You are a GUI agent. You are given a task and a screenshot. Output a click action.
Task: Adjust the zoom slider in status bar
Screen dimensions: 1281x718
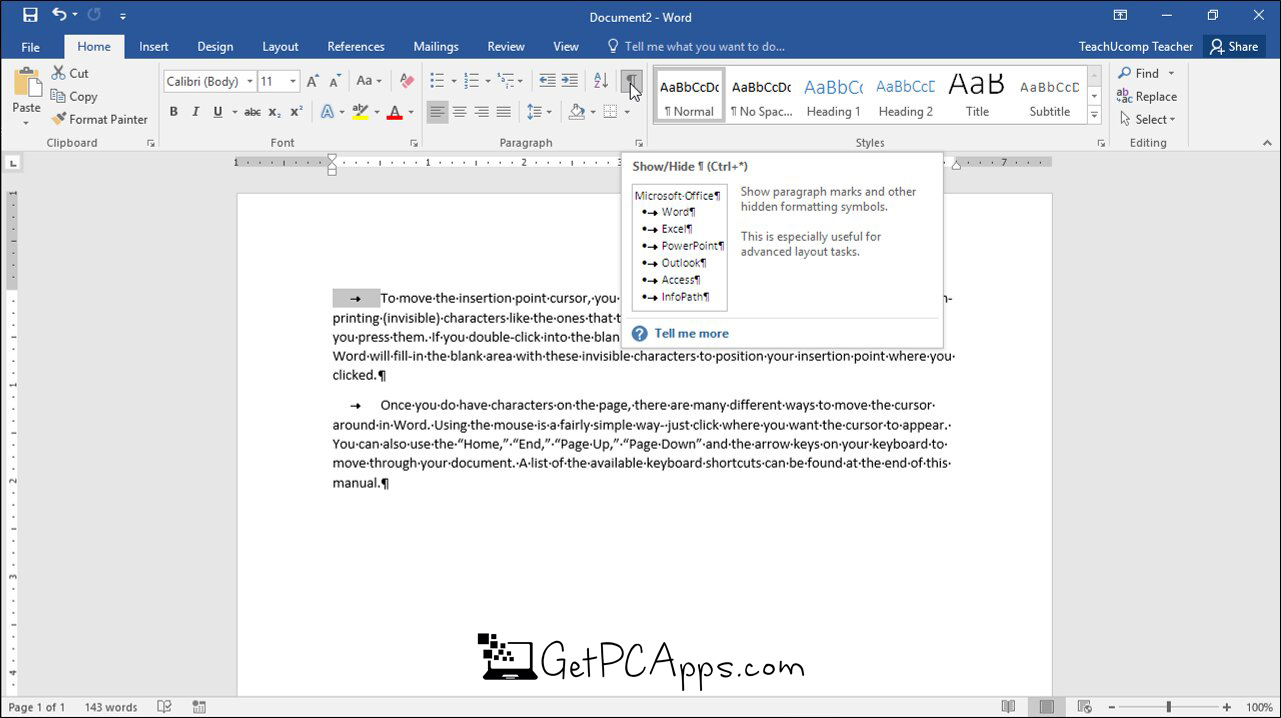pos(1168,707)
